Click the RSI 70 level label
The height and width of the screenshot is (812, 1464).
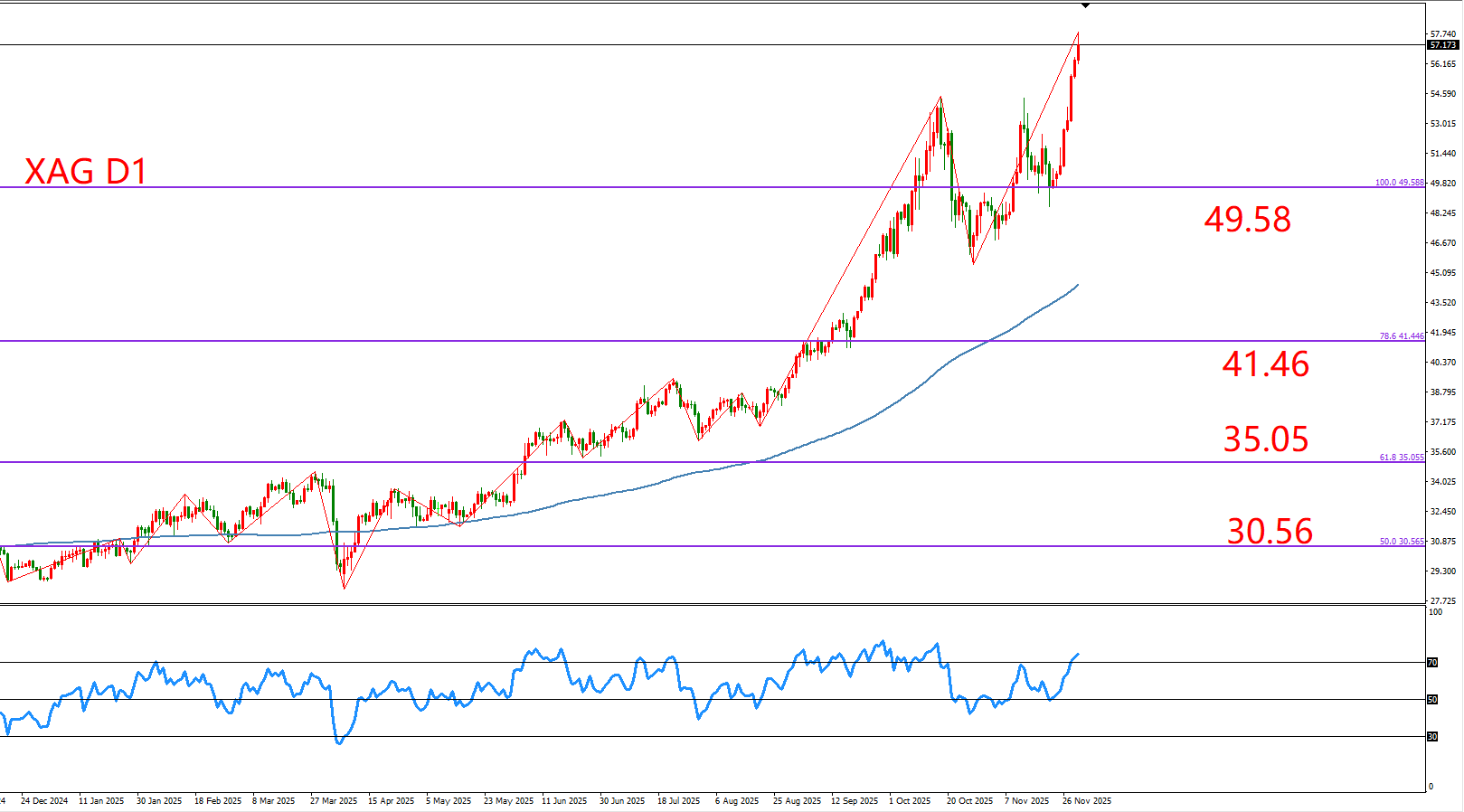1432,663
